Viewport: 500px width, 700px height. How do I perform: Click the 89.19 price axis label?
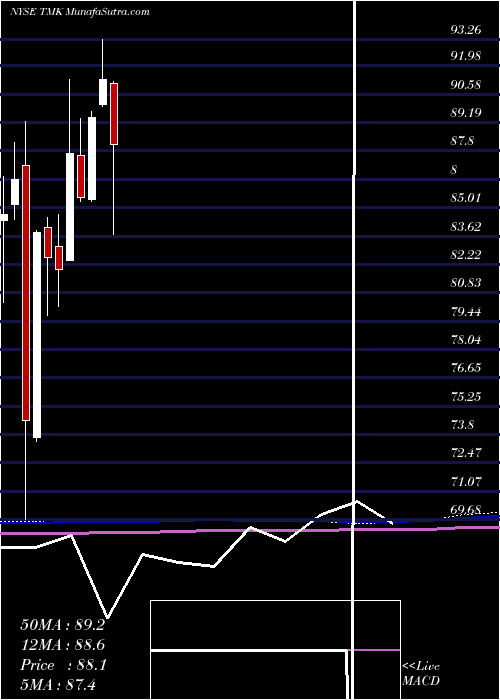click(x=467, y=112)
